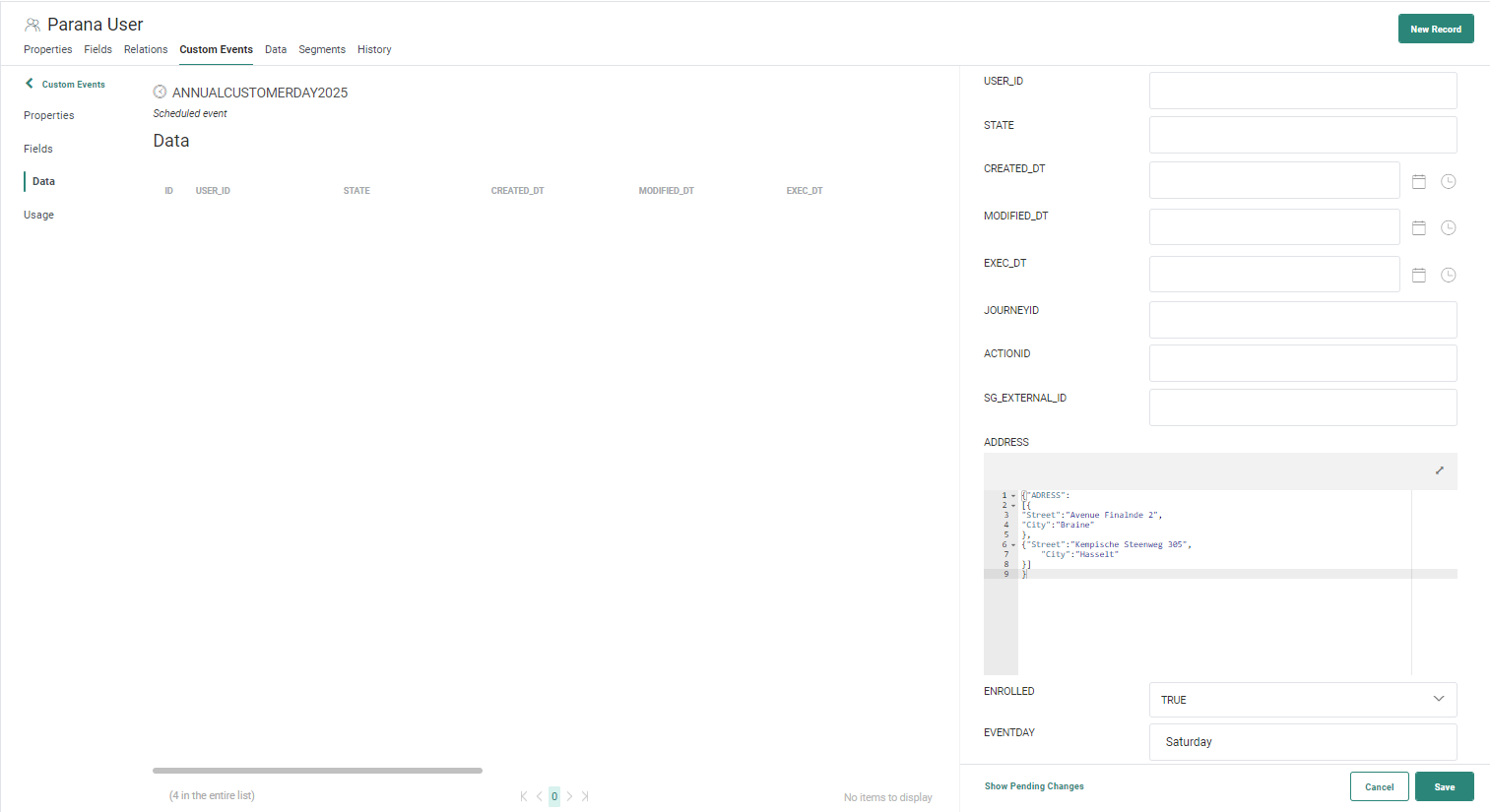The image size is (1490, 812).
Task: Open calendar picker for MODIFIED_DT
Action: [1419, 227]
